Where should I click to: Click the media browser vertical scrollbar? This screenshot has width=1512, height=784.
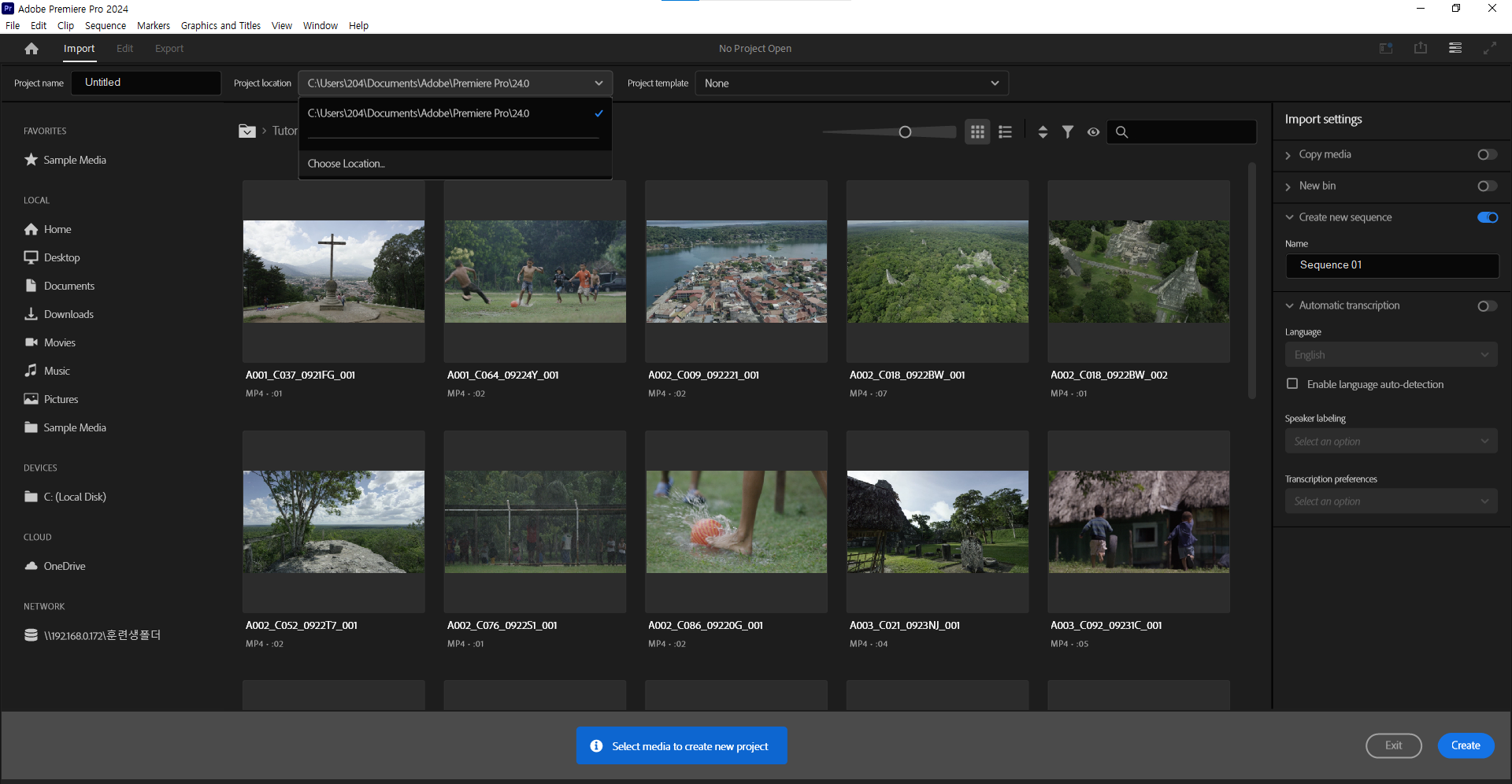[x=1252, y=281]
